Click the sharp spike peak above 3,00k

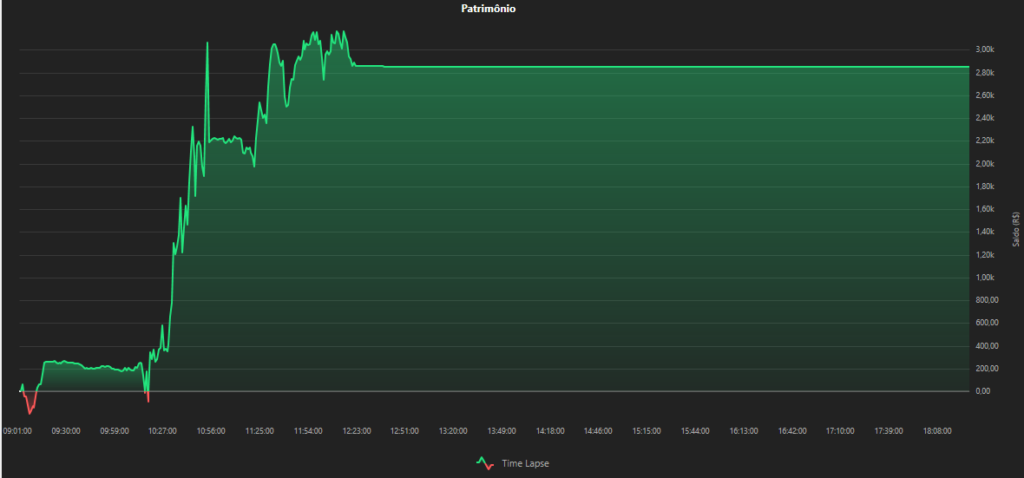207,43
